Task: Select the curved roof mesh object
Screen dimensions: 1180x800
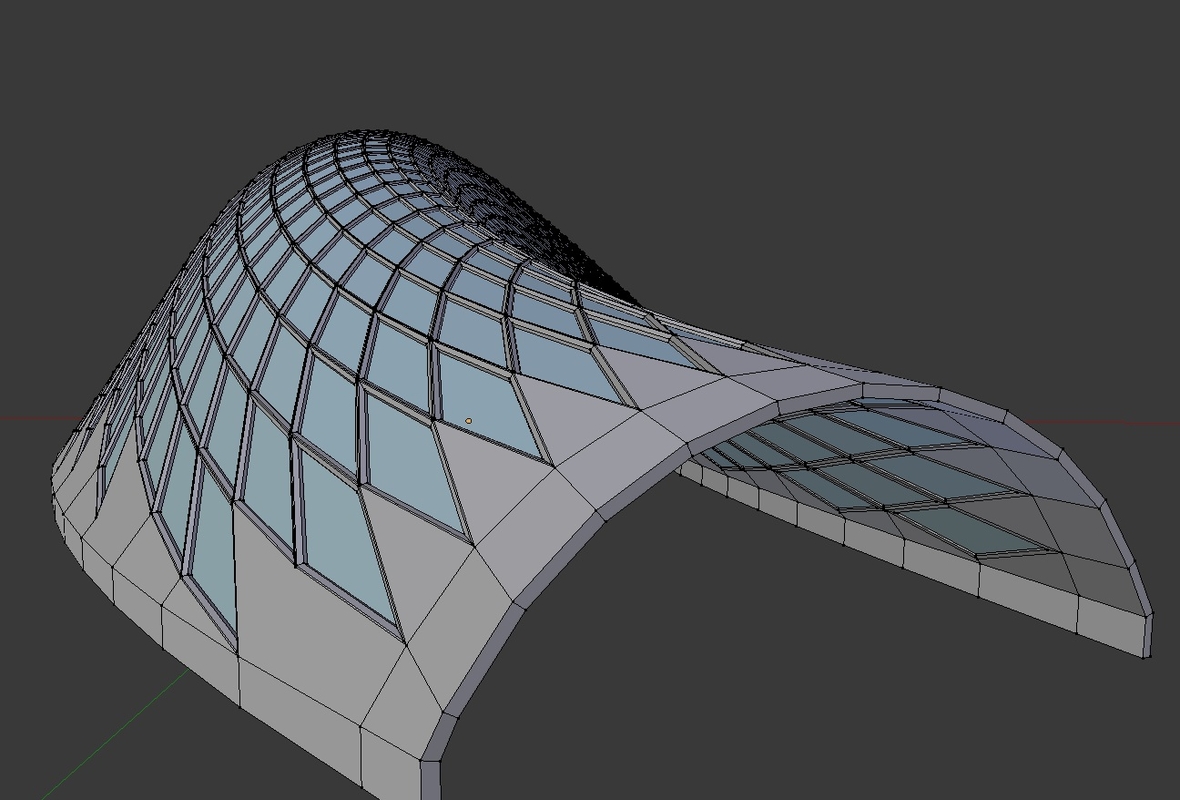Action: point(400,450)
